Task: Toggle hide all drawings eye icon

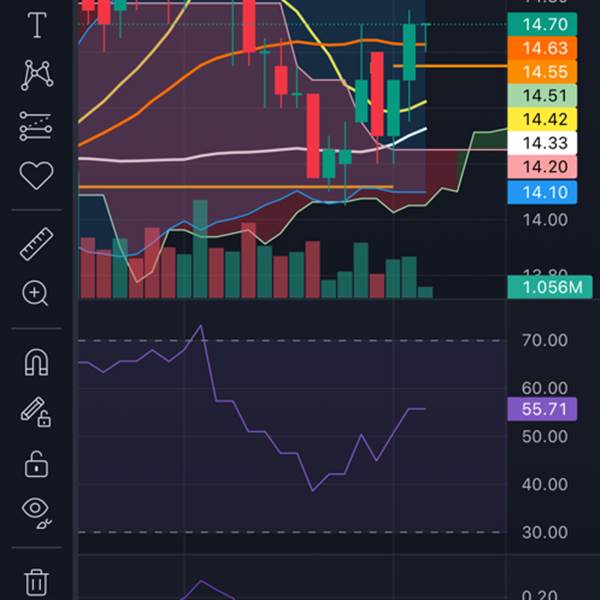Action: pos(37,513)
